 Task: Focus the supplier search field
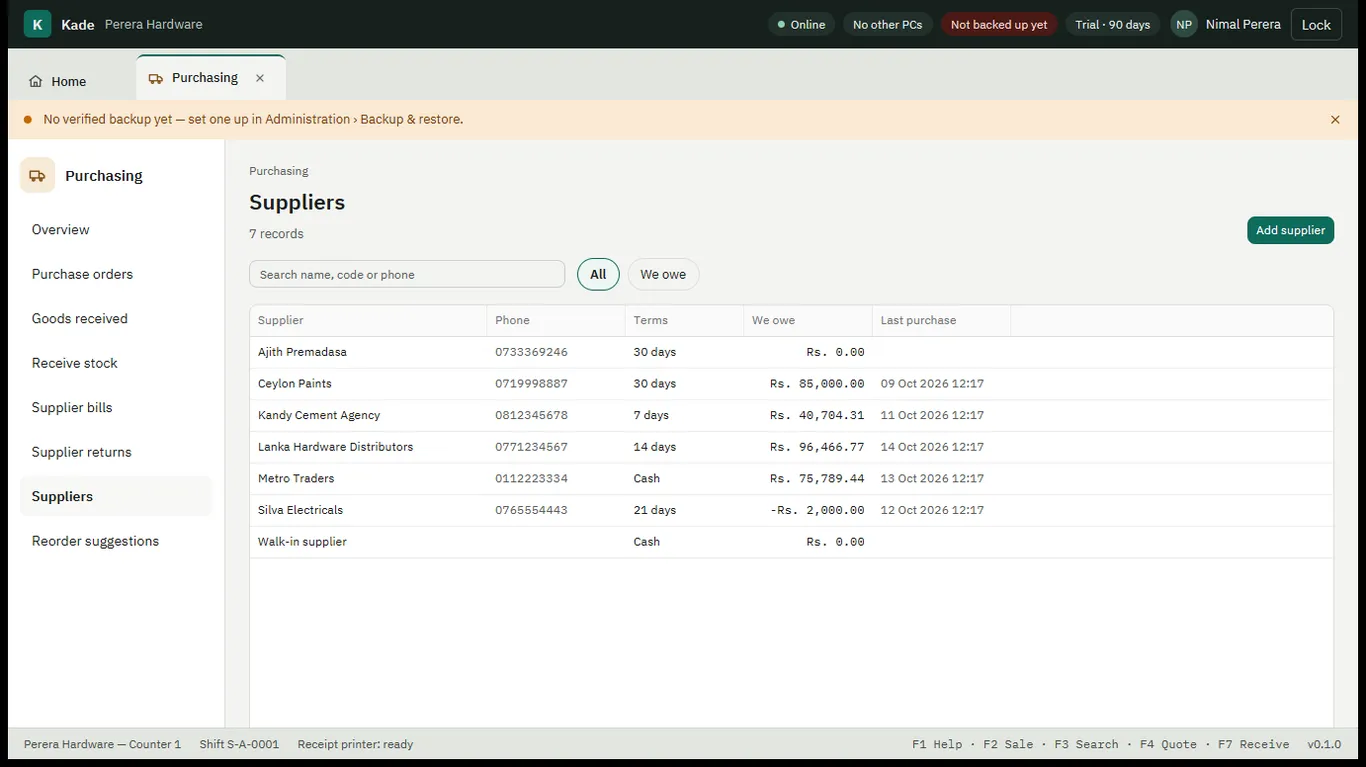coord(407,274)
